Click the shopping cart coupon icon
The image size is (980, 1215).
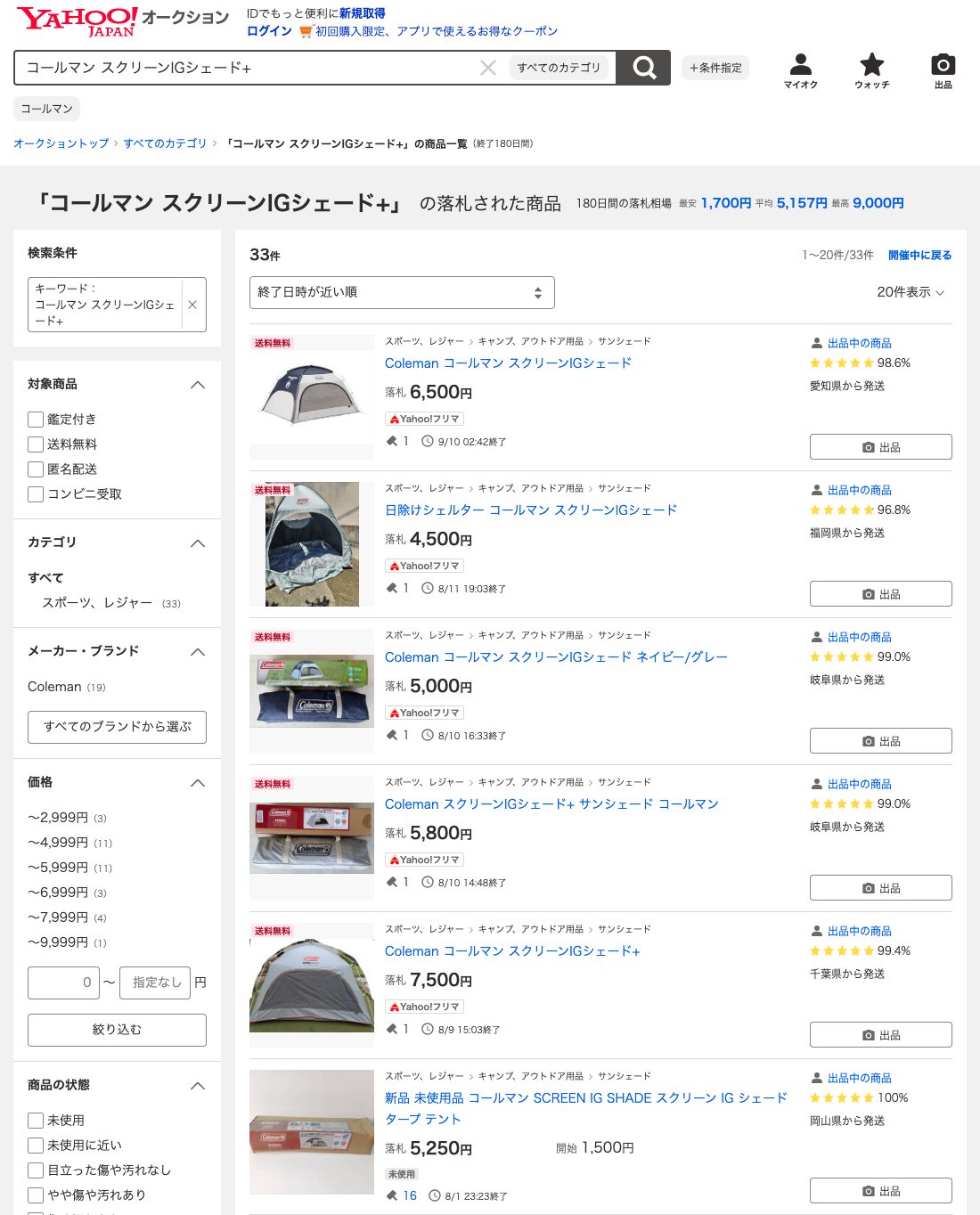306,31
